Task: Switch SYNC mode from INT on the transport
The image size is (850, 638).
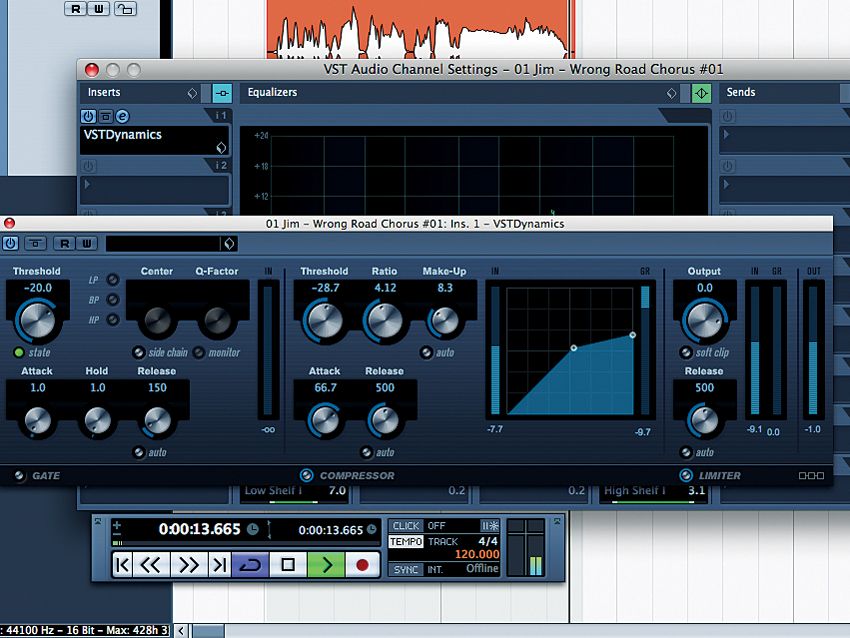Action: click(405, 568)
